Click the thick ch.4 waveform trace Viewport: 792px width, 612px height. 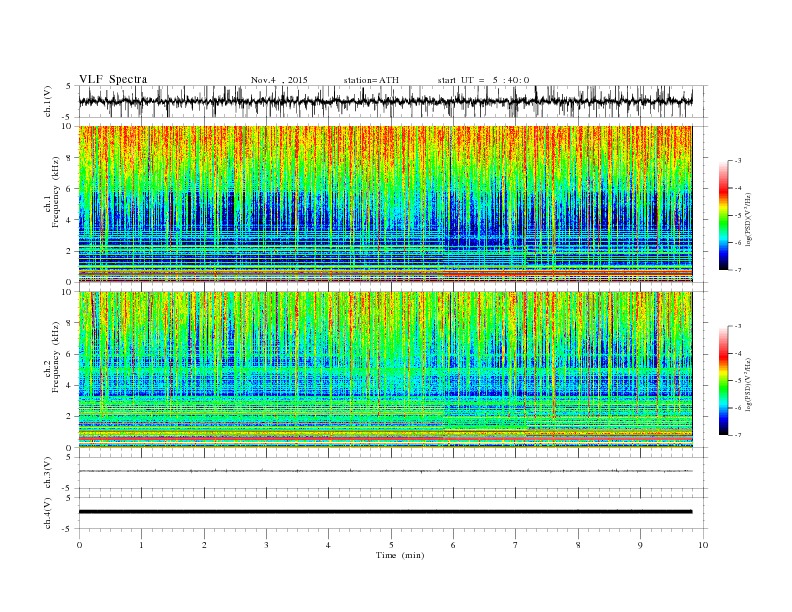point(385,512)
